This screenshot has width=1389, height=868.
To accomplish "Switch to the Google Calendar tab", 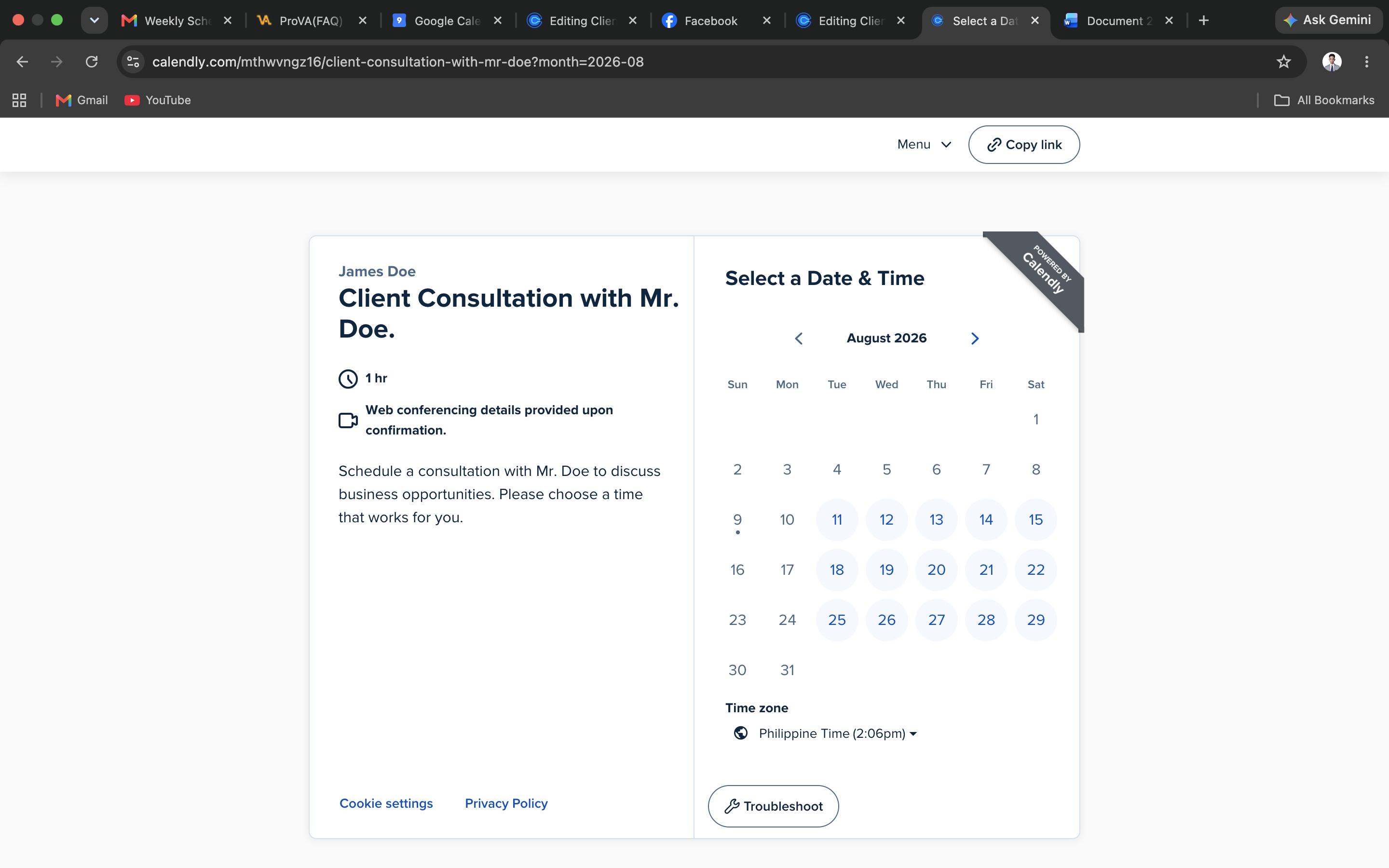I will click(447, 21).
